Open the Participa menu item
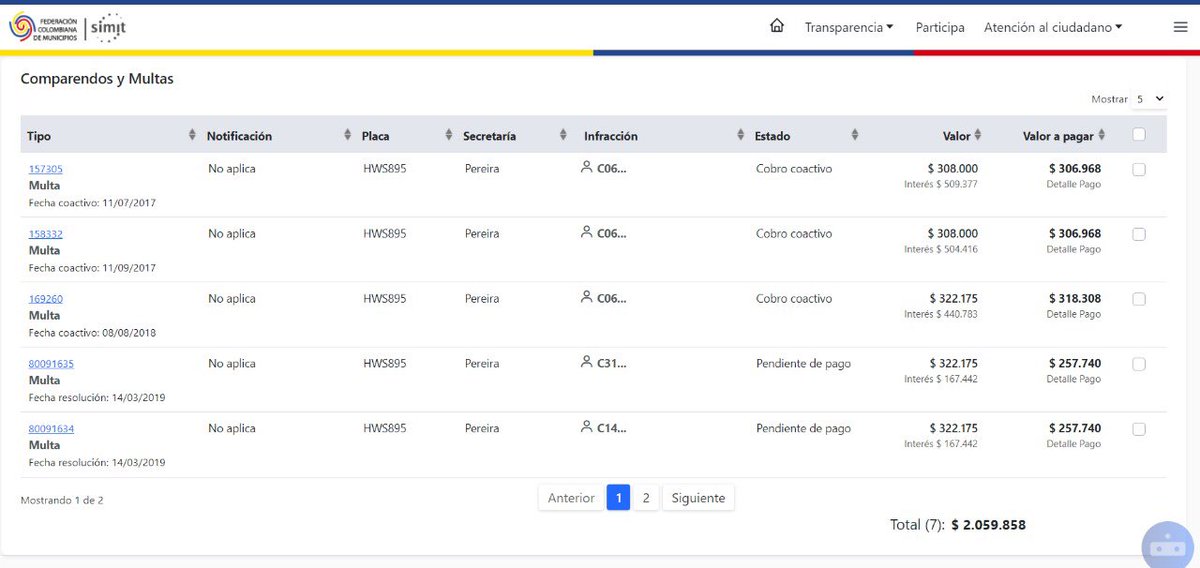The width and height of the screenshot is (1200, 568). 940,27
